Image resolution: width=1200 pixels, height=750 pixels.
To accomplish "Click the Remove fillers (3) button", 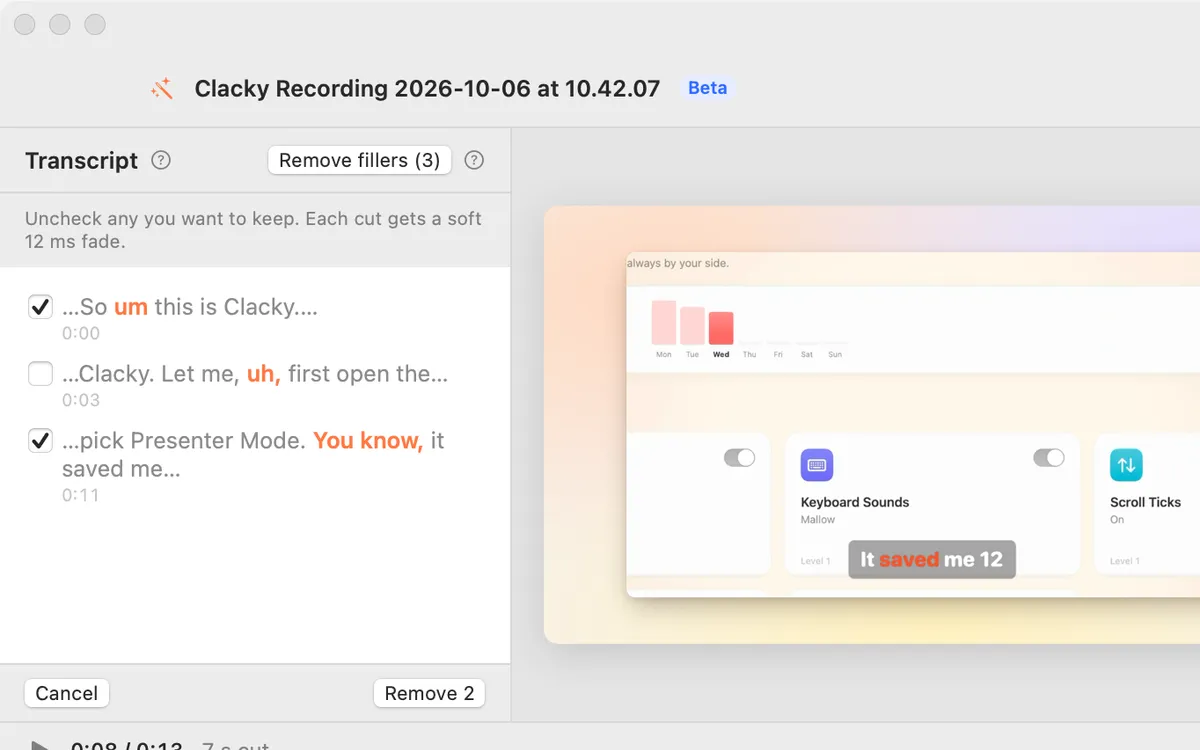I will click(x=360, y=160).
